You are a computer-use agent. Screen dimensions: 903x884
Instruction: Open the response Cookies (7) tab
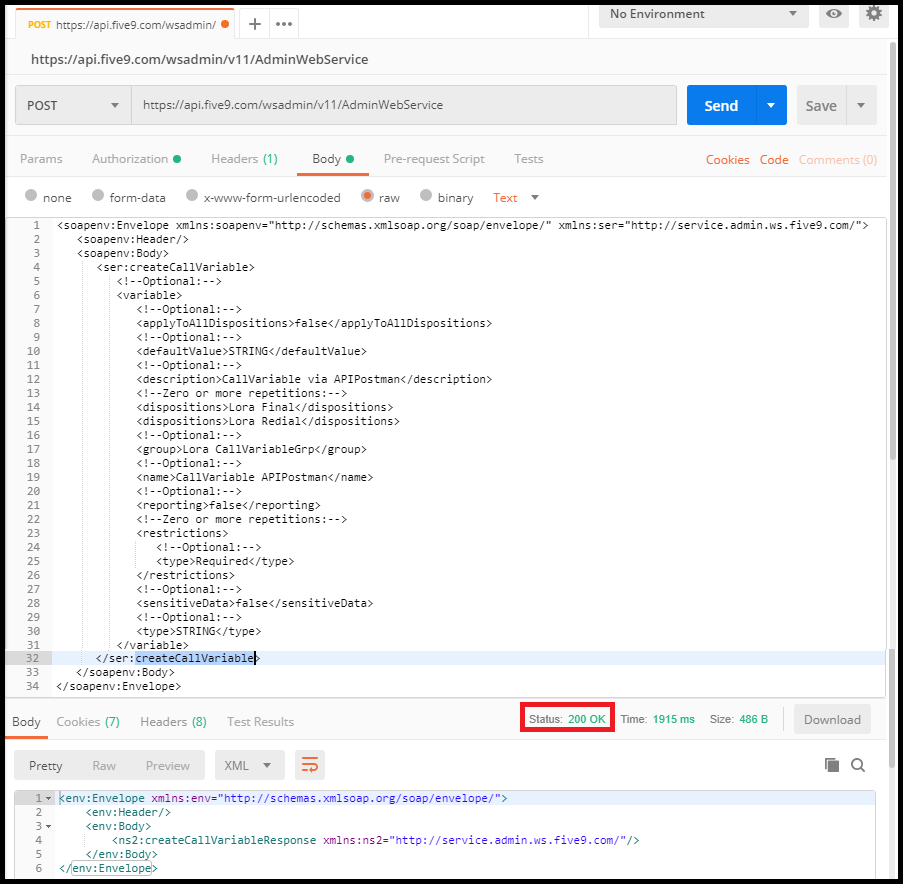tap(88, 722)
